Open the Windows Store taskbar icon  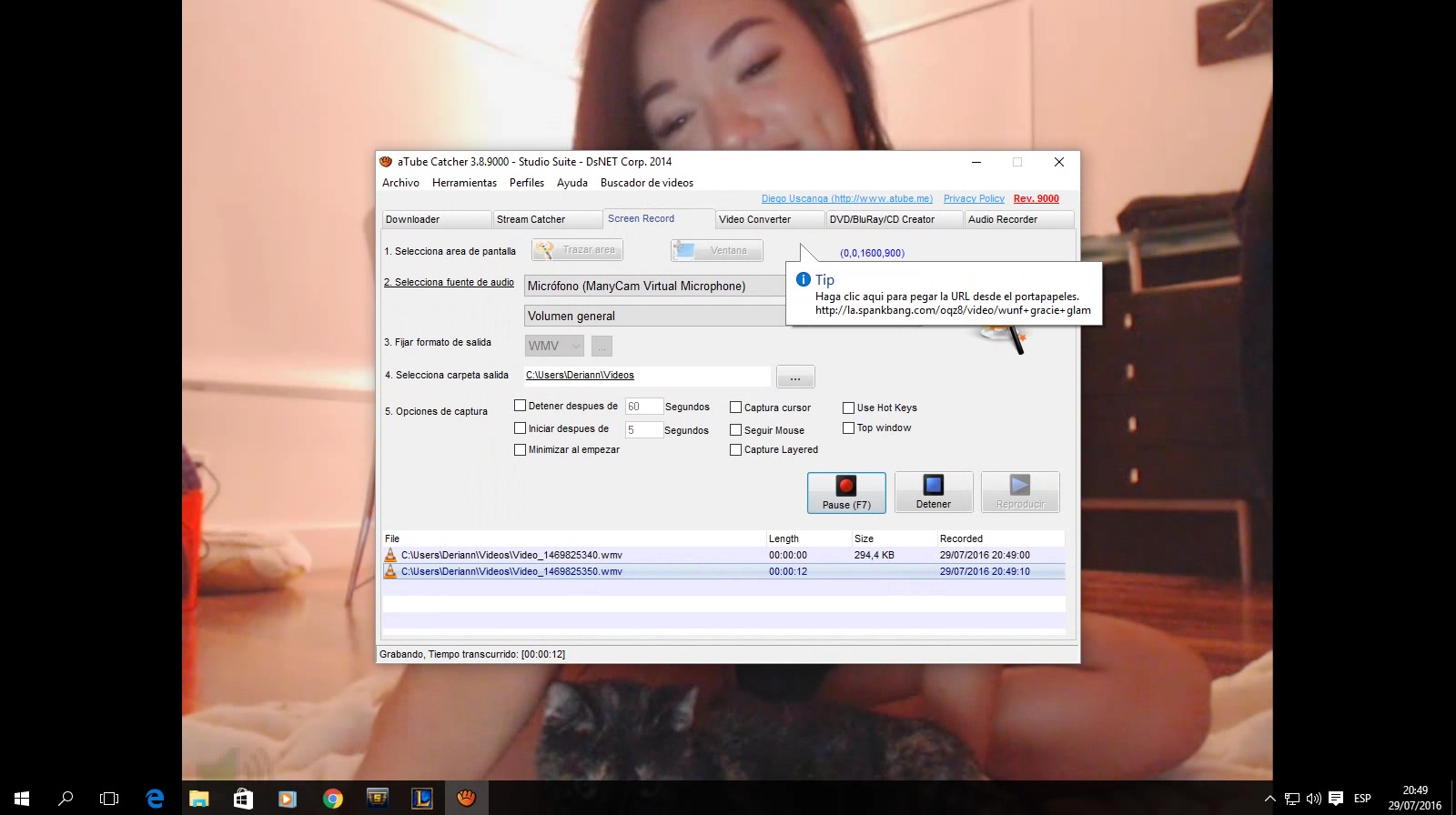click(243, 799)
